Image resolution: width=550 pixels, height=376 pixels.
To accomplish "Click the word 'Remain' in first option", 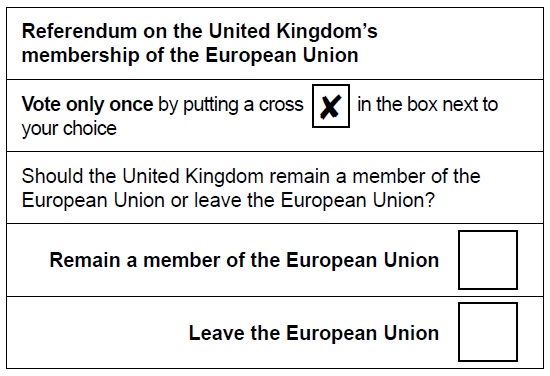I will pos(85,260).
